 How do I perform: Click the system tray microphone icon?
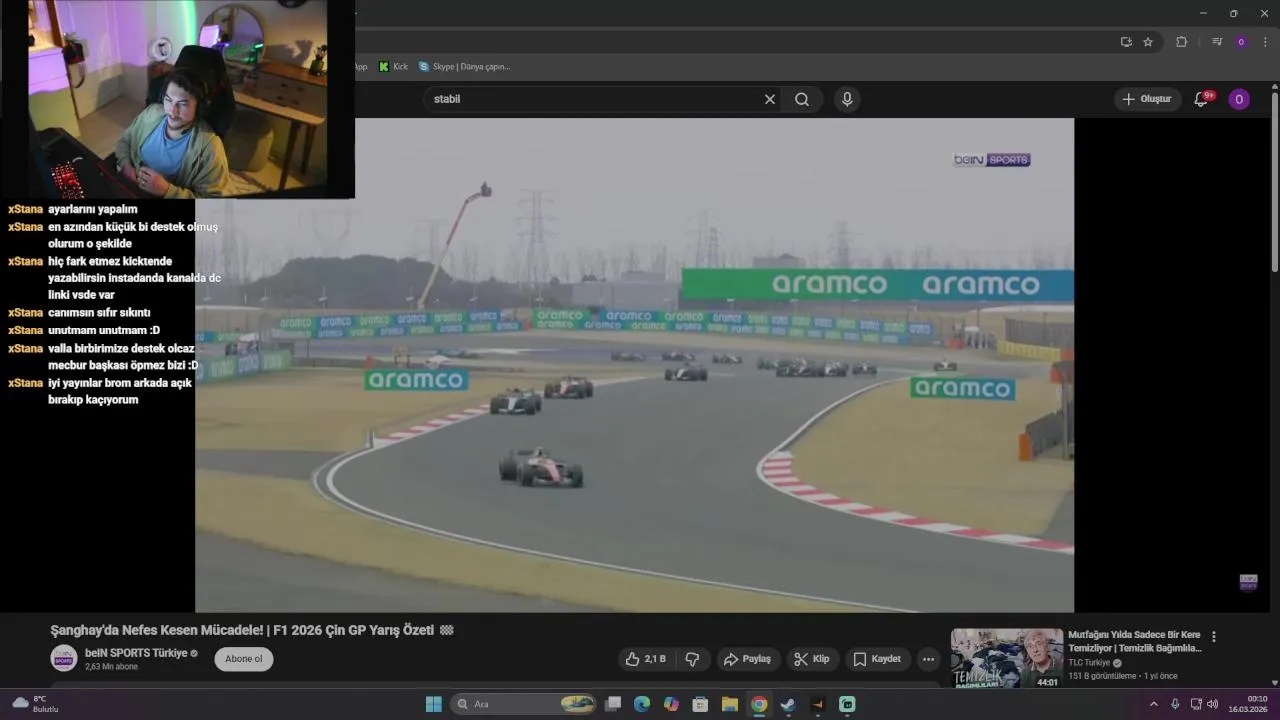click(x=1175, y=704)
